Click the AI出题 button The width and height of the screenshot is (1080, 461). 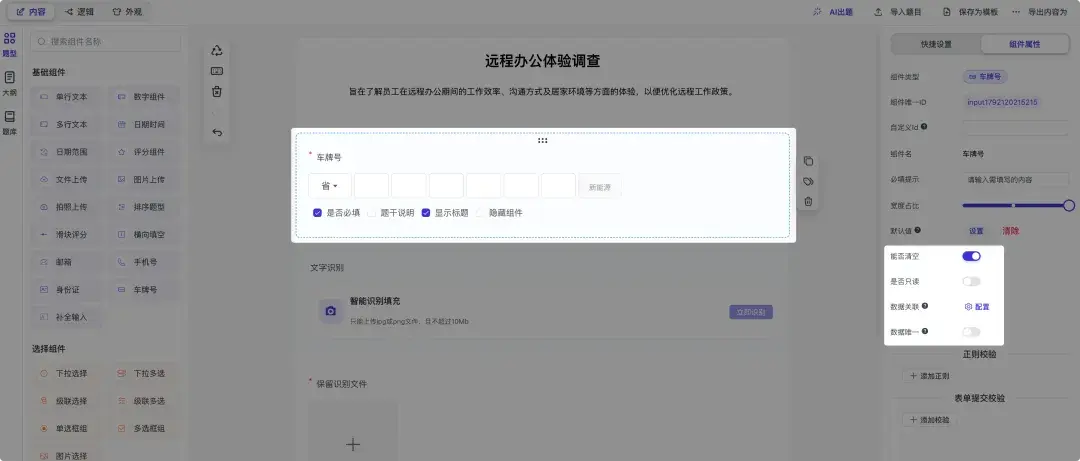tap(833, 12)
